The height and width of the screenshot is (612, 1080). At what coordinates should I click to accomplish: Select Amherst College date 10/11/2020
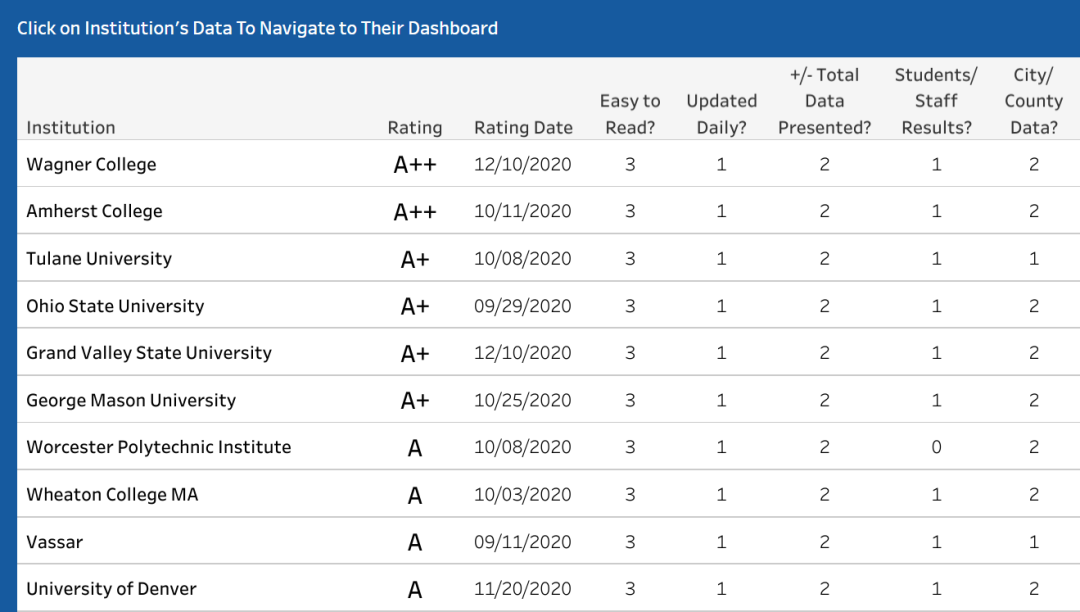point(523,211)
